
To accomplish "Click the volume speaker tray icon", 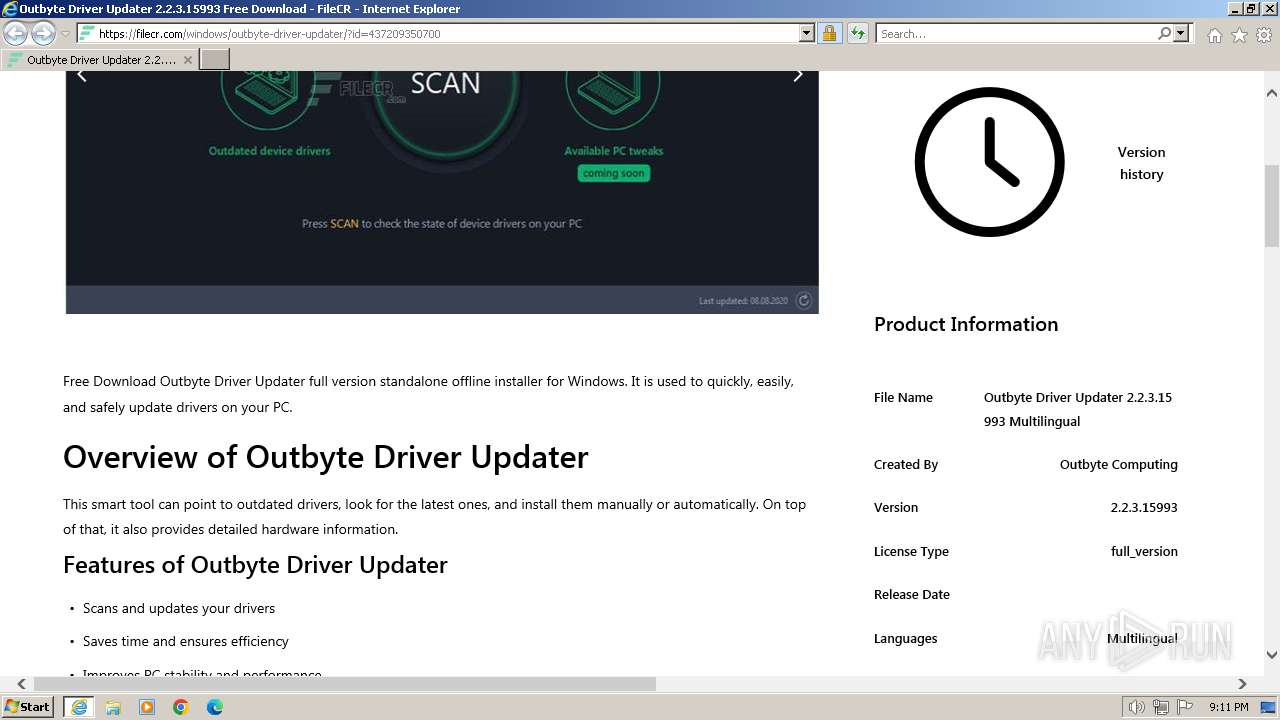I will 1137,707.
